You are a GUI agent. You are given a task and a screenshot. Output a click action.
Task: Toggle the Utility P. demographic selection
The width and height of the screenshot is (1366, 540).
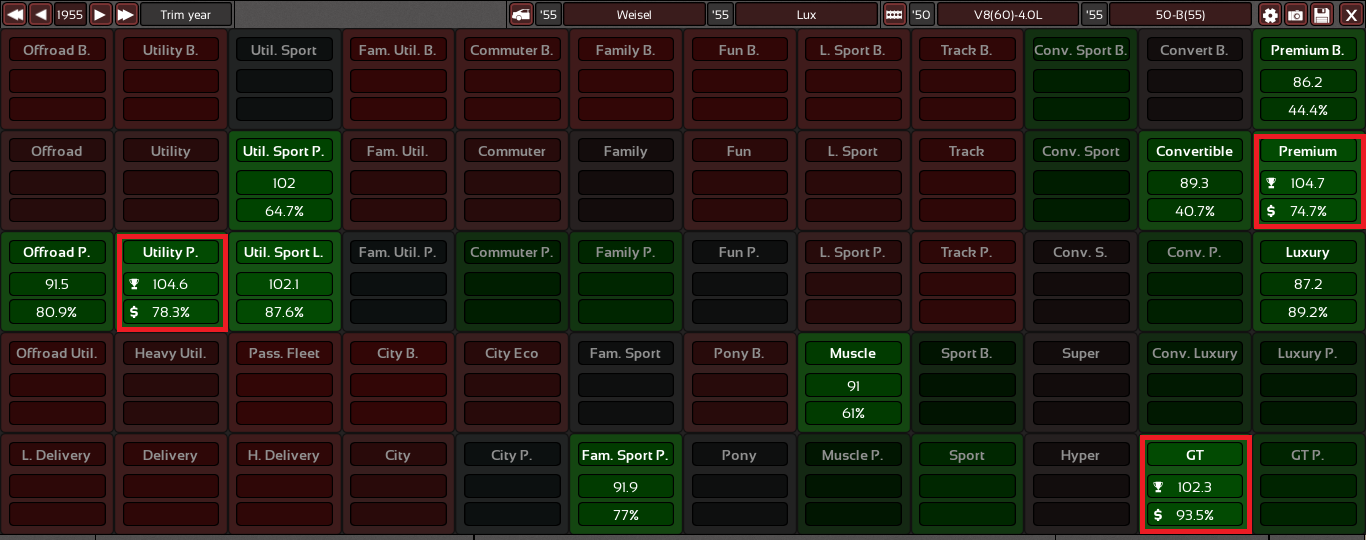[170, 252]
